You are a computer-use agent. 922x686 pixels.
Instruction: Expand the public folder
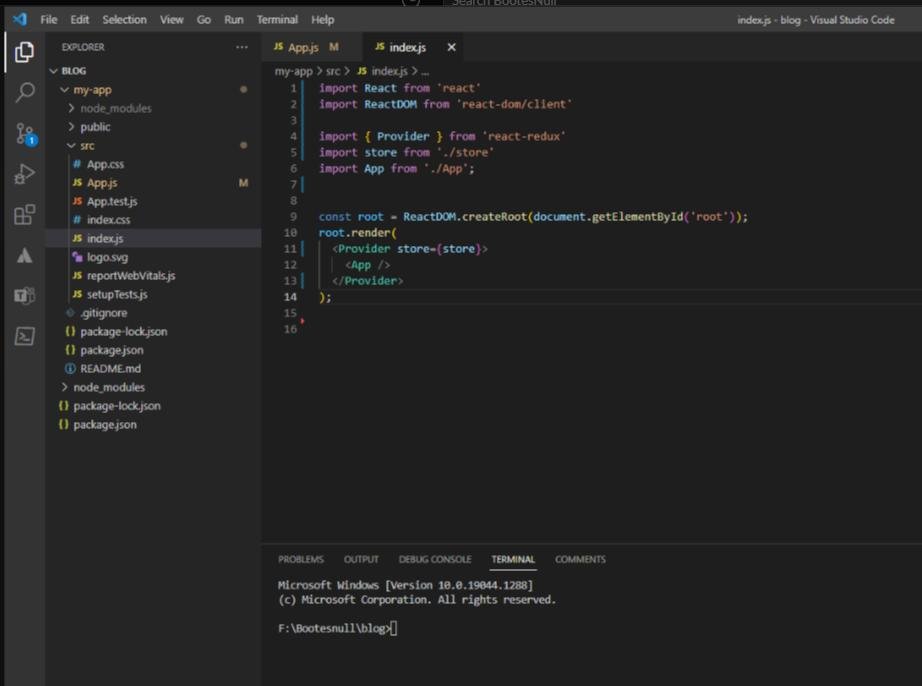click(x=95, y=127)
